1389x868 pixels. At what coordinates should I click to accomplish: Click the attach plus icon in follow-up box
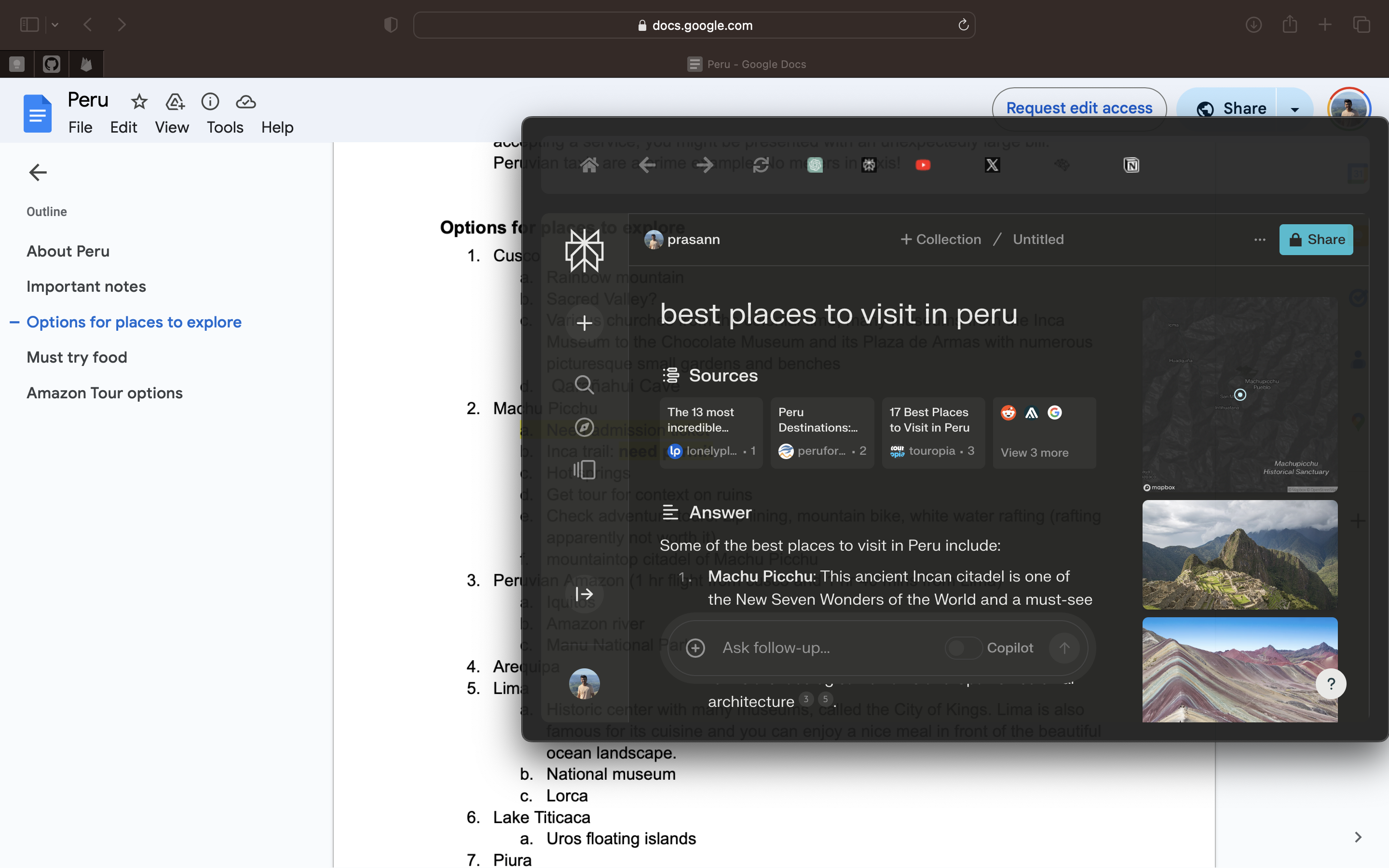pyautogui.click(x=695, y=648)
